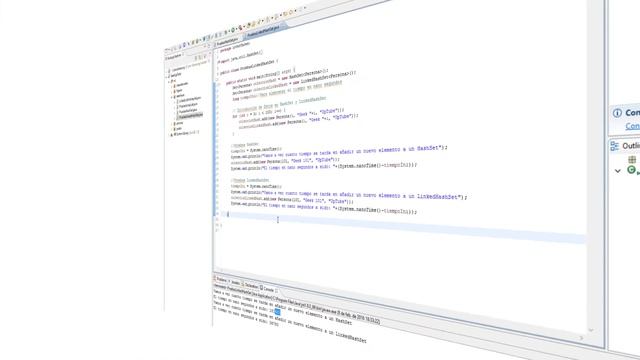The height and width of the screenshot is (360, 640).
Task: Switch to the Problems tab
Action: pos(220,280)
